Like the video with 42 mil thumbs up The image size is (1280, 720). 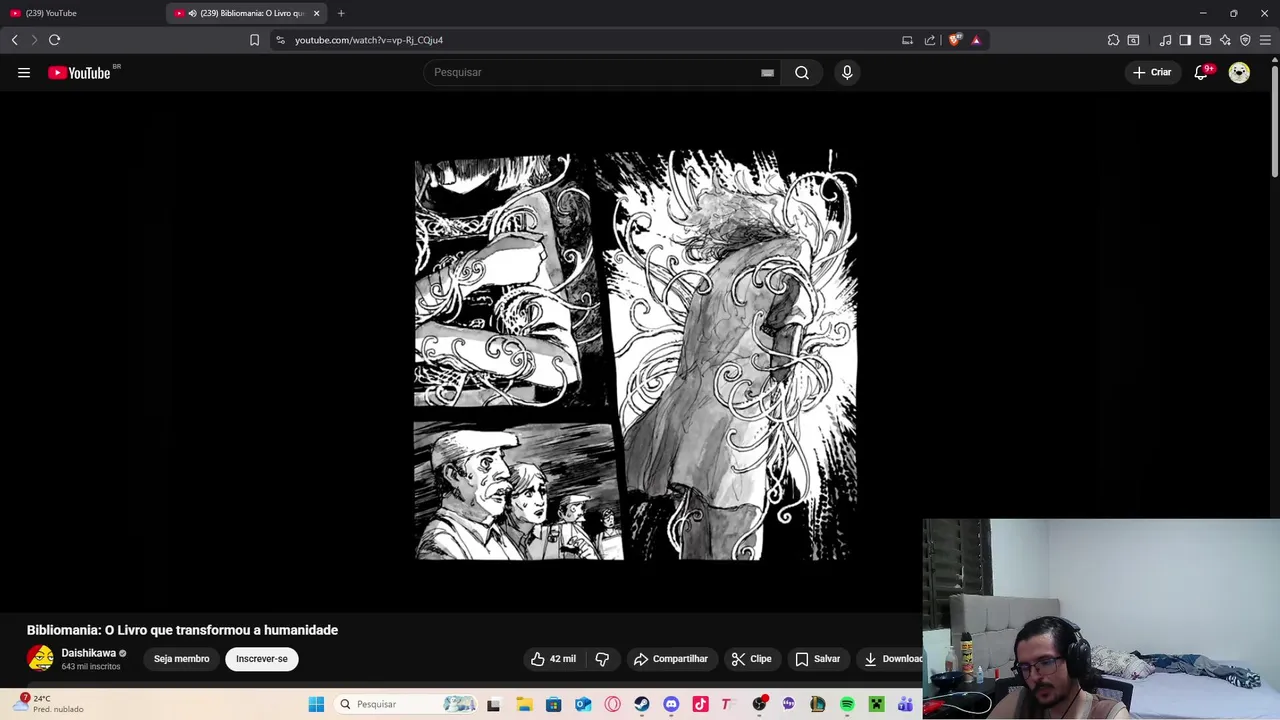553,659
